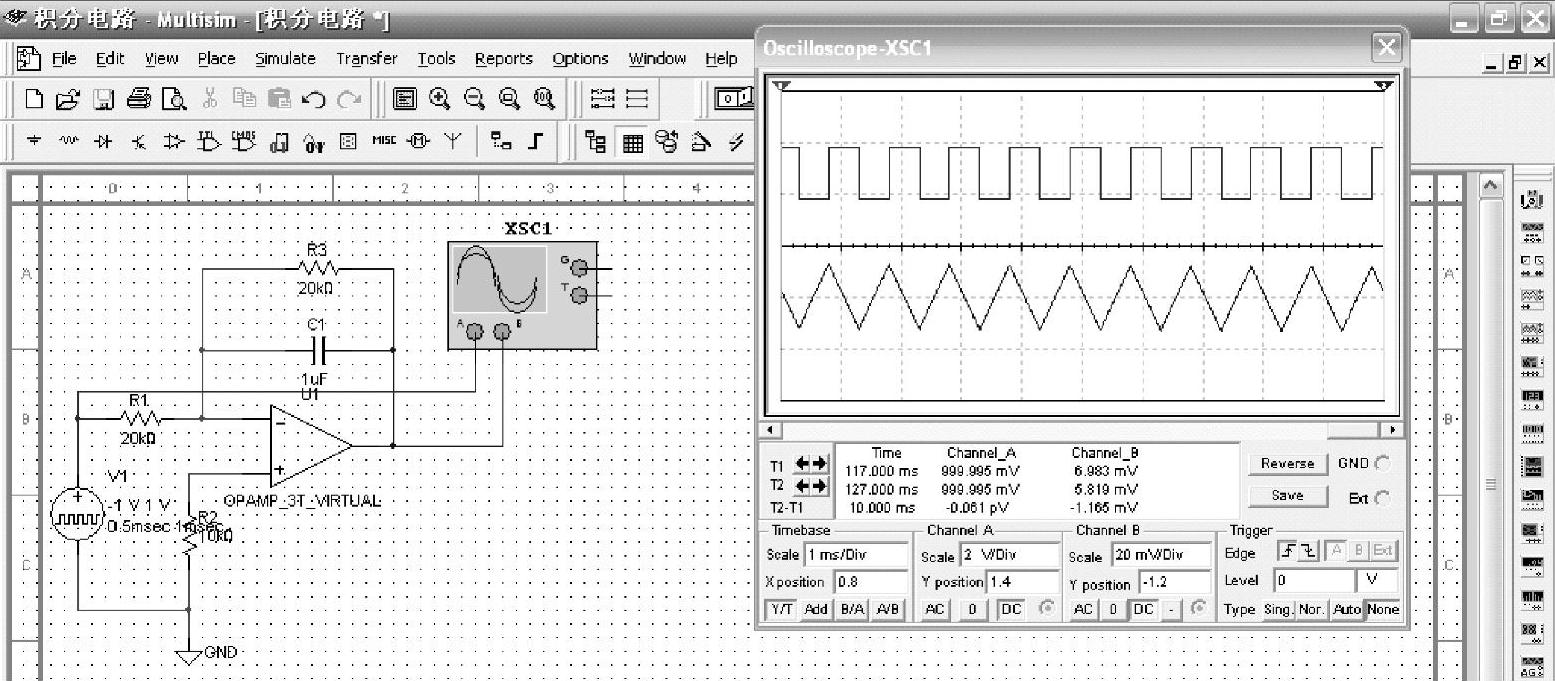Open the Sources component group
1555x681 pixels.
pos(33,141)
